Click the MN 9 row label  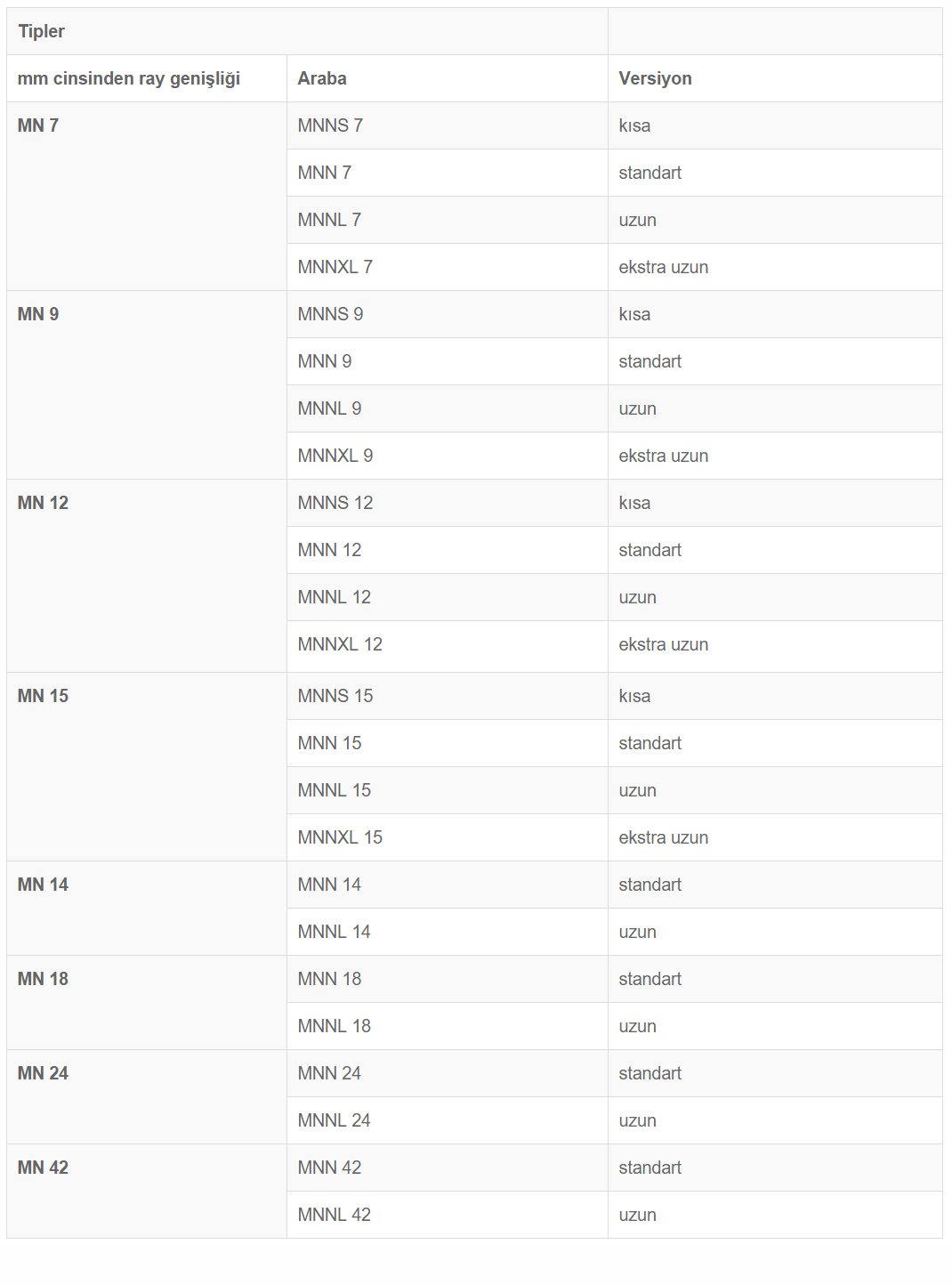[x=38, y=314]
